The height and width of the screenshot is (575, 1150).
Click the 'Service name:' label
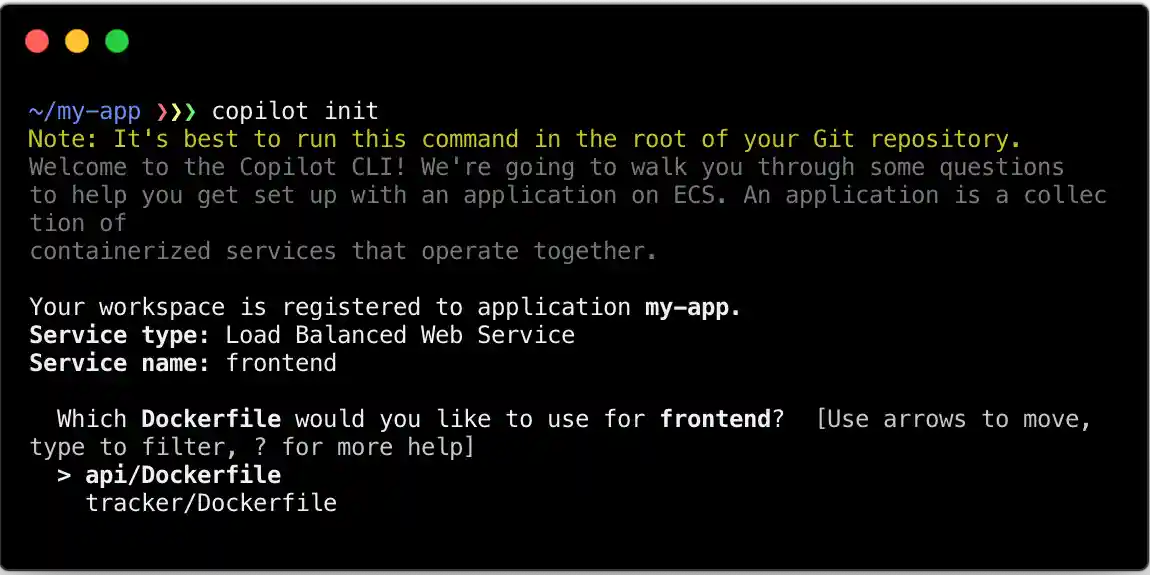pos(120,363)
